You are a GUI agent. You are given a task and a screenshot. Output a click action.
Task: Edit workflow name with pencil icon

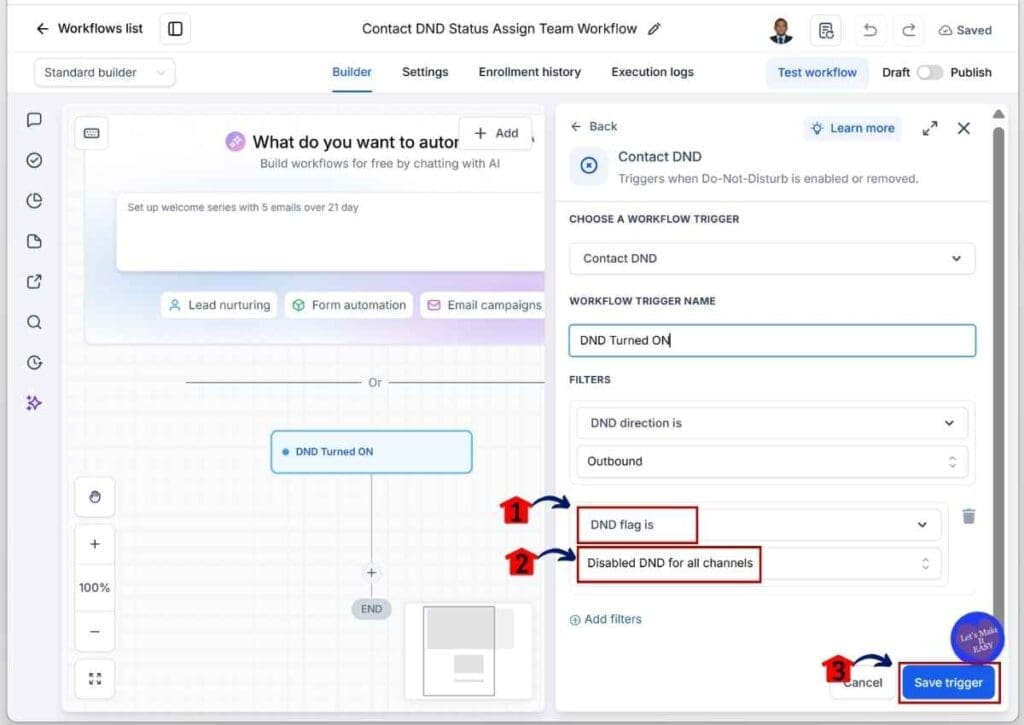coord(654,29)
